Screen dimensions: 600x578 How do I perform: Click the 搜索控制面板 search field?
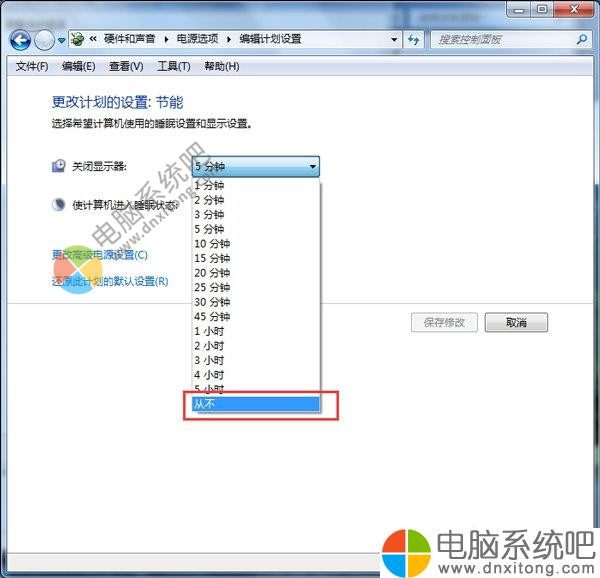(500, 40)
